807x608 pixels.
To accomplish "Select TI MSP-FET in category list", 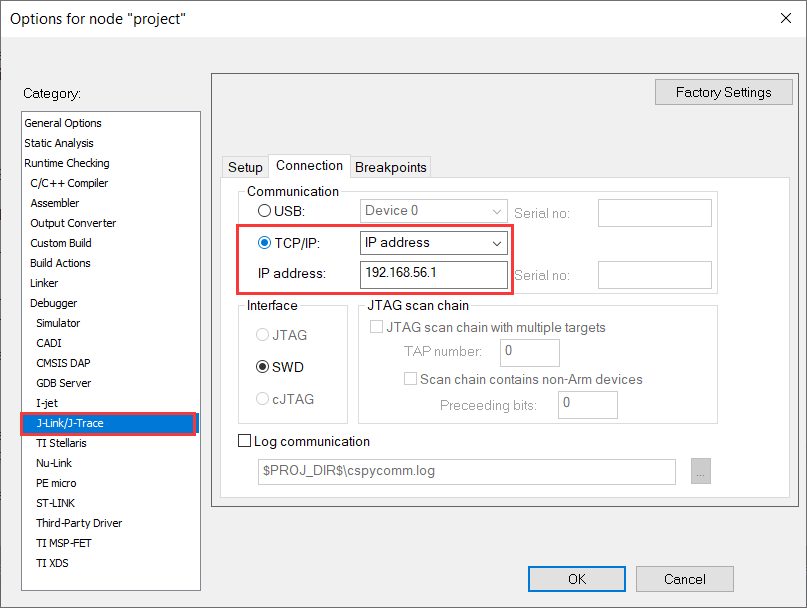I will pyautogui.click(x=64, y=543).
